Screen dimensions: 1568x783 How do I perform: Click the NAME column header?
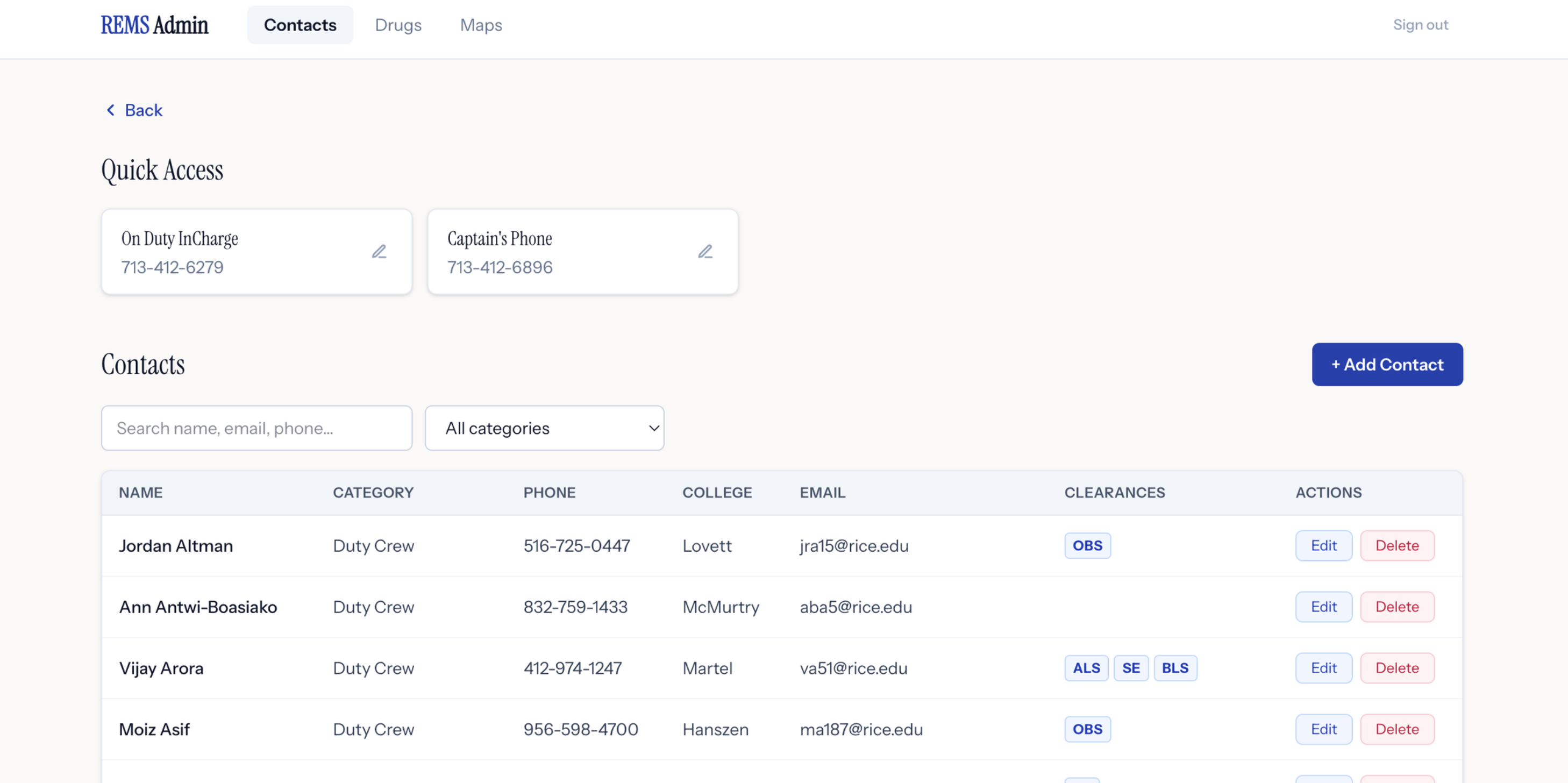[140, 493]
